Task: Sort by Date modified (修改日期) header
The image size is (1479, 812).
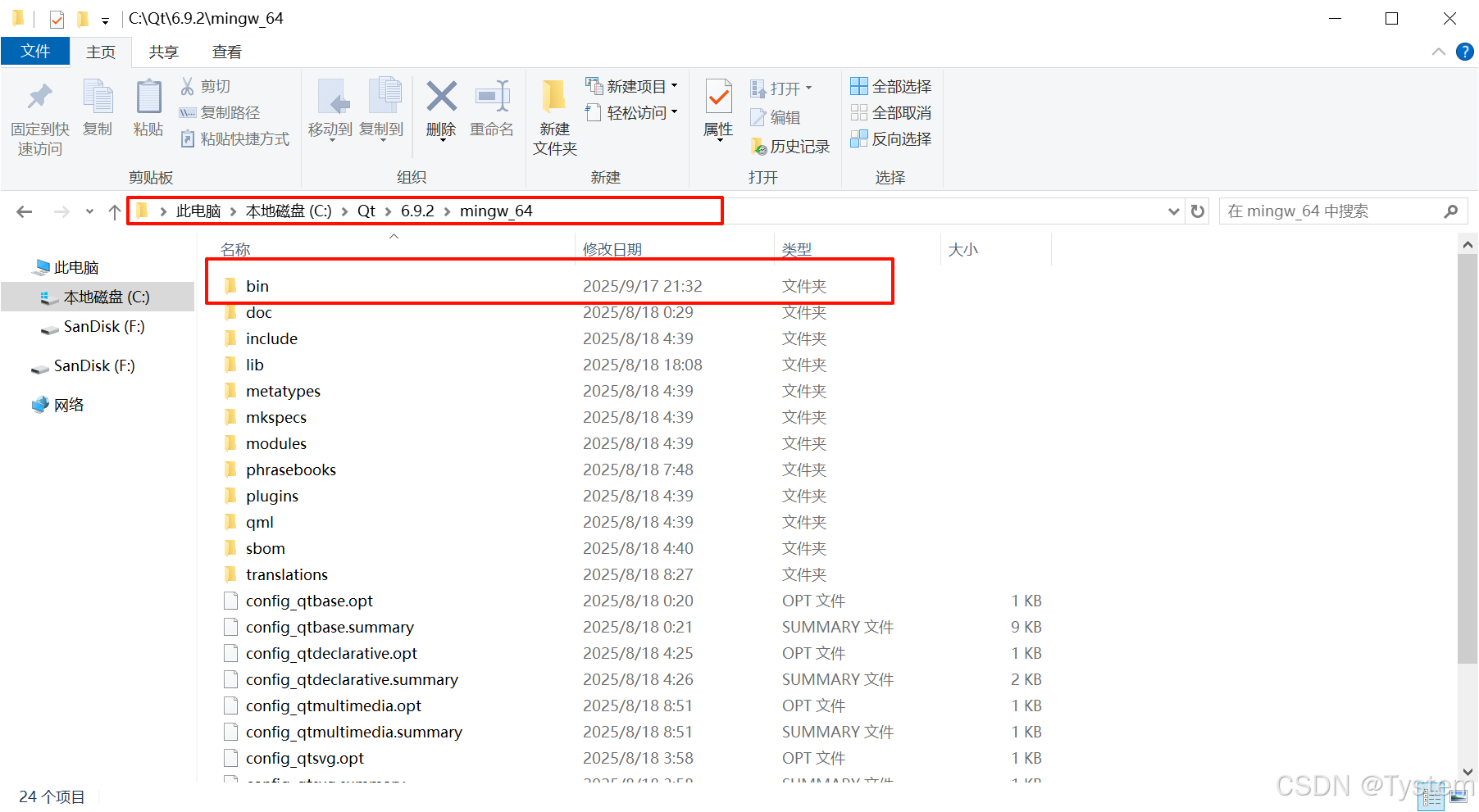Action: pos(612,249)
